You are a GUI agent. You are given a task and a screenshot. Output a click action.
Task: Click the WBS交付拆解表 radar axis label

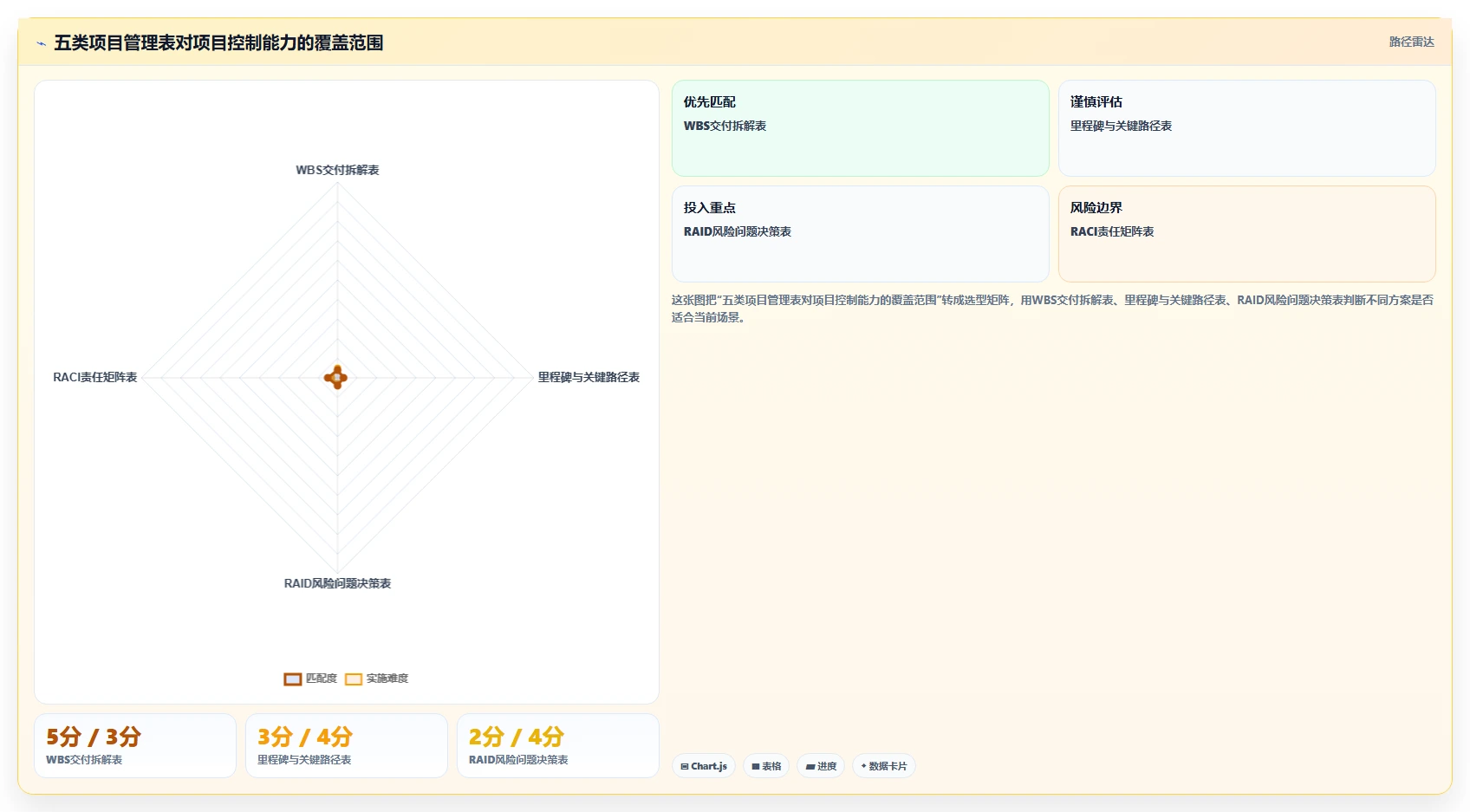tap(337, 170)
